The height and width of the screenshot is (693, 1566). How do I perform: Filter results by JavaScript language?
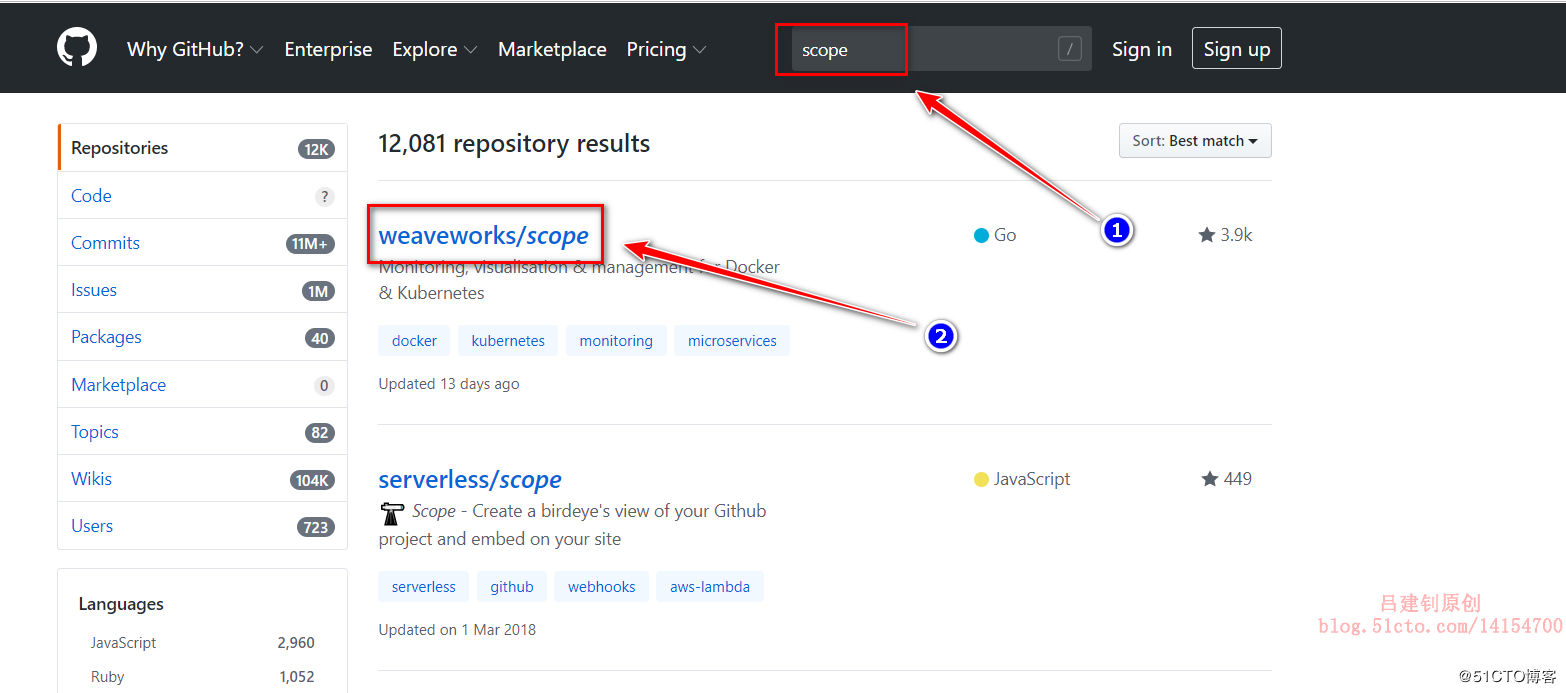point(203,643)
